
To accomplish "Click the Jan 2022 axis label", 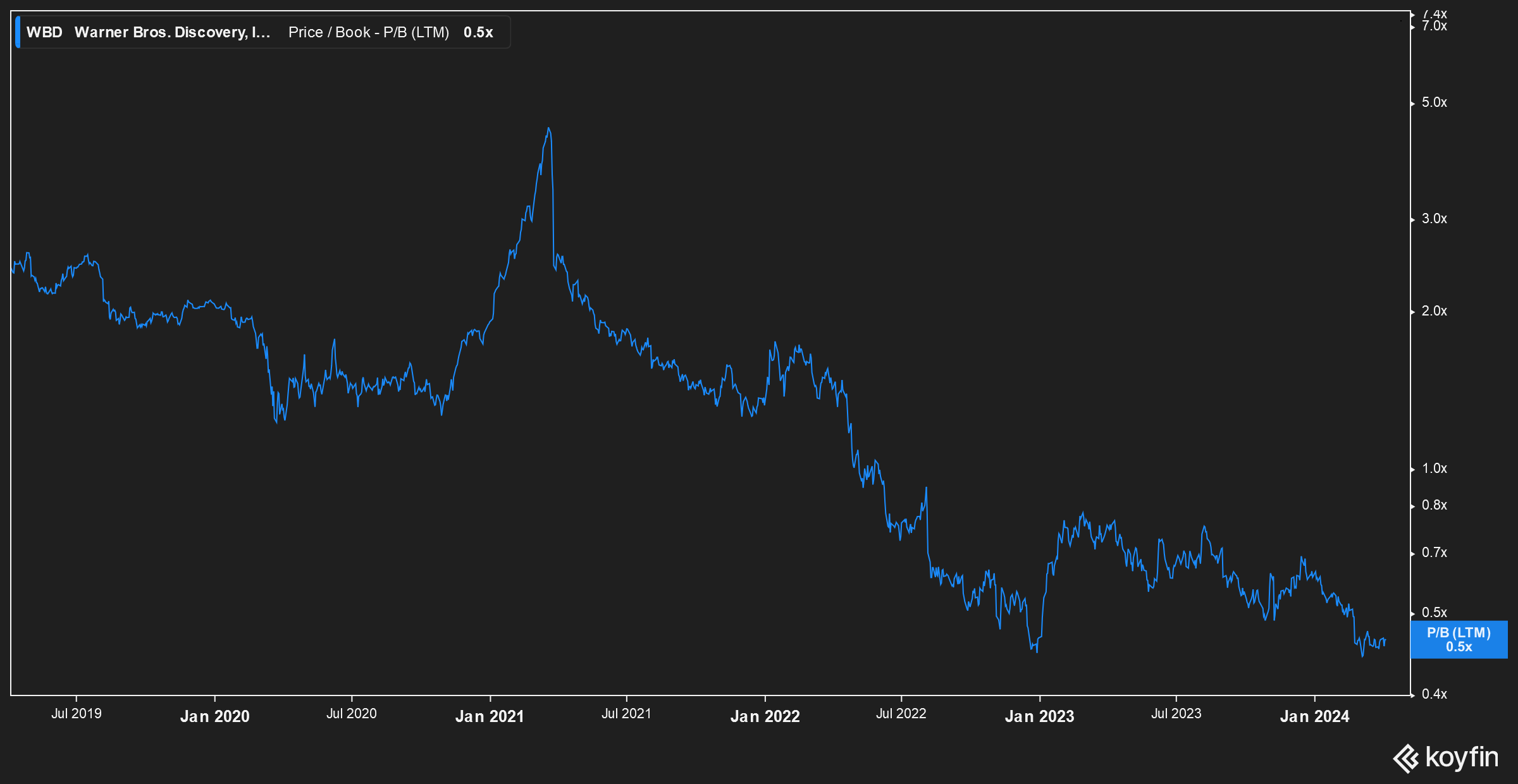I will pos(765,716).
